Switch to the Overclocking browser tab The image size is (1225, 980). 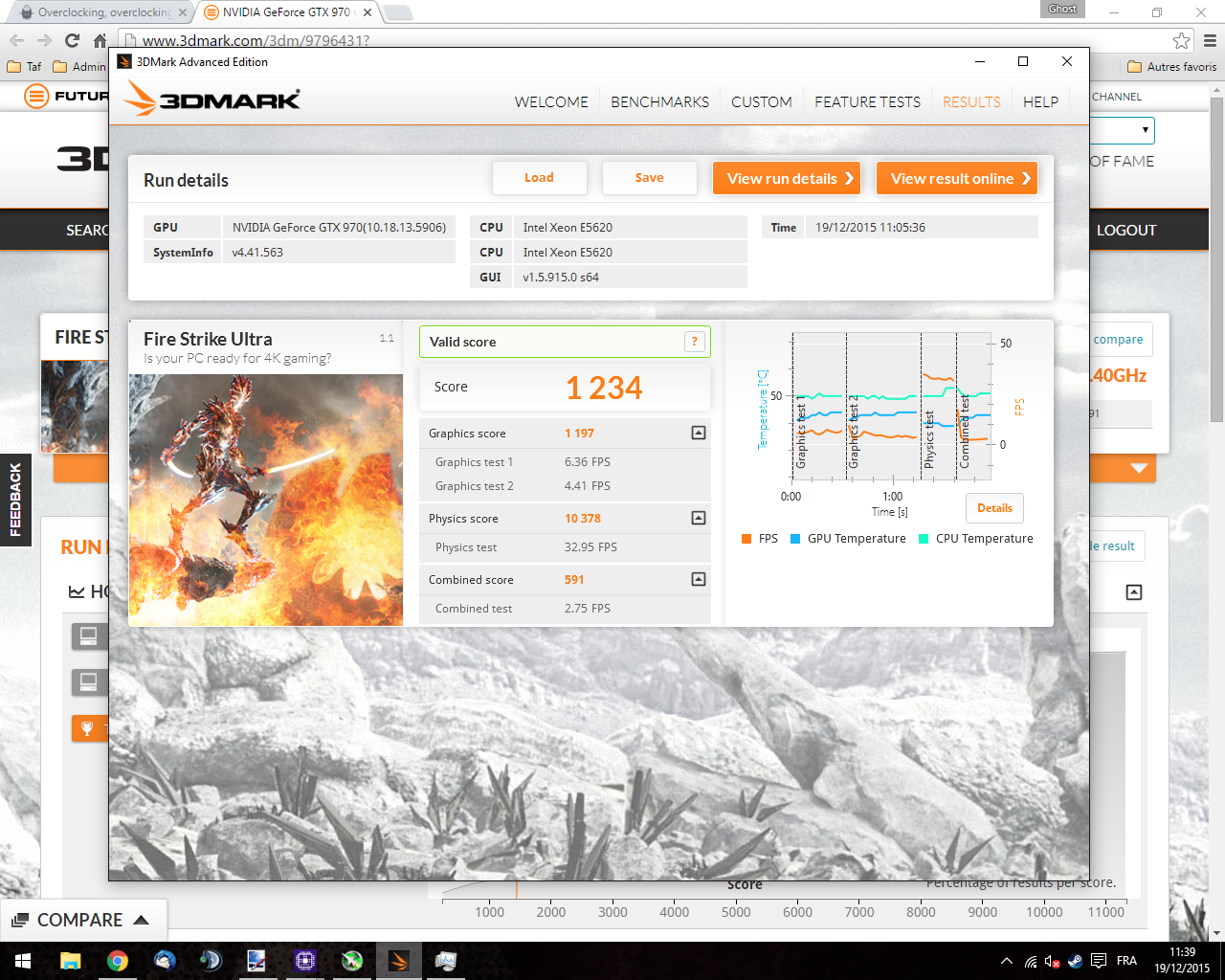(x=103, y=12)
